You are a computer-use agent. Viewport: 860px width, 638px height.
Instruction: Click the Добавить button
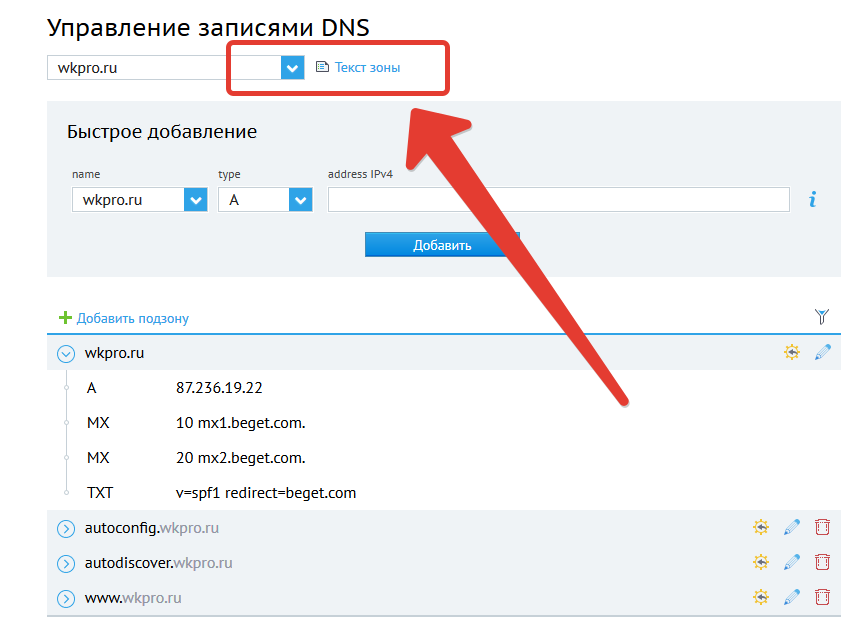click(x=442, y=245)
